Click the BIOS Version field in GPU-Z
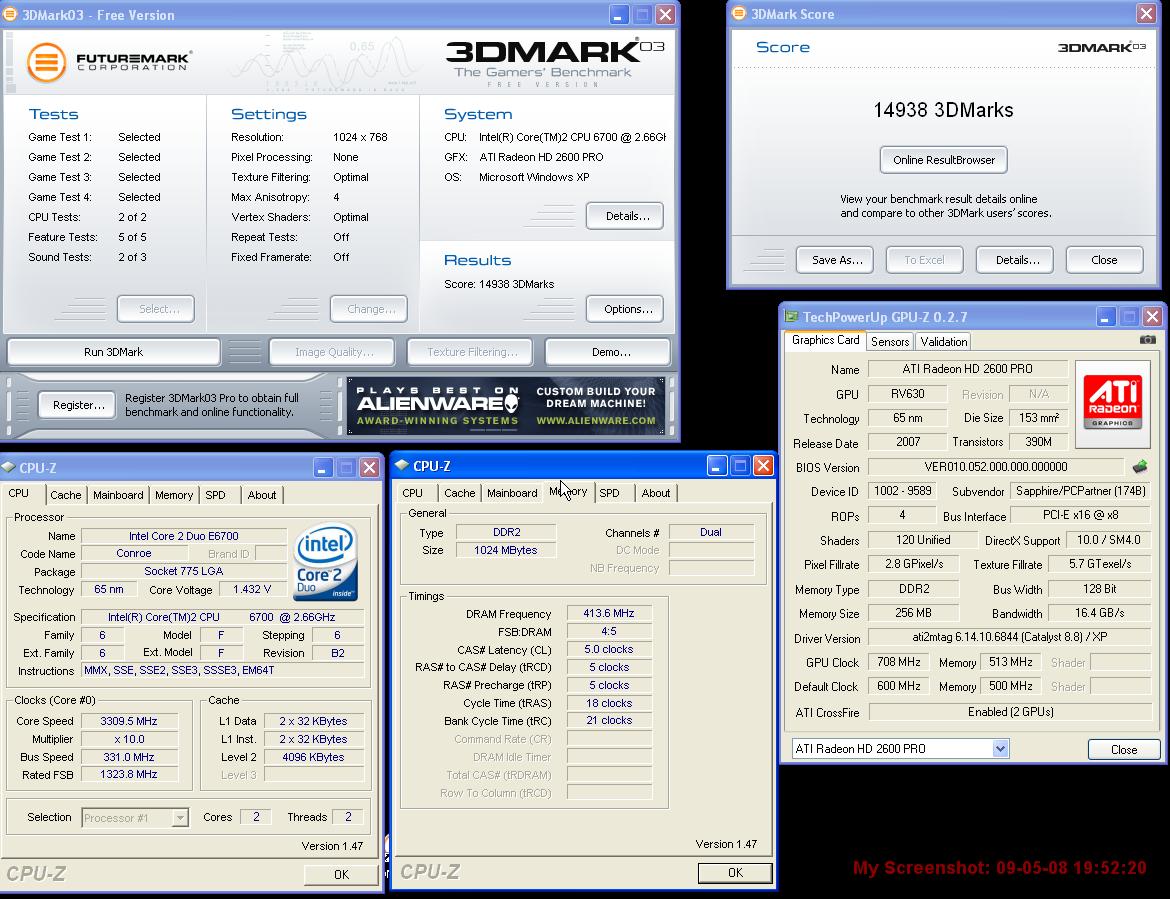Screen dimensions: 1170x899 point(996,467)
